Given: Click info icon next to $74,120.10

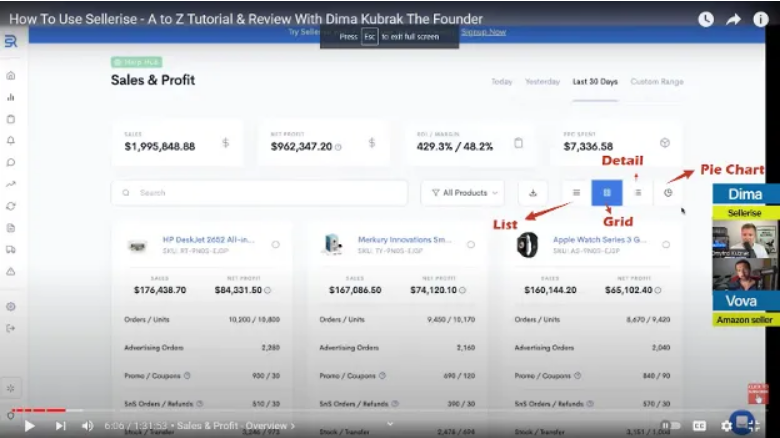Looking at the screenshot, I should coord(463,290).
